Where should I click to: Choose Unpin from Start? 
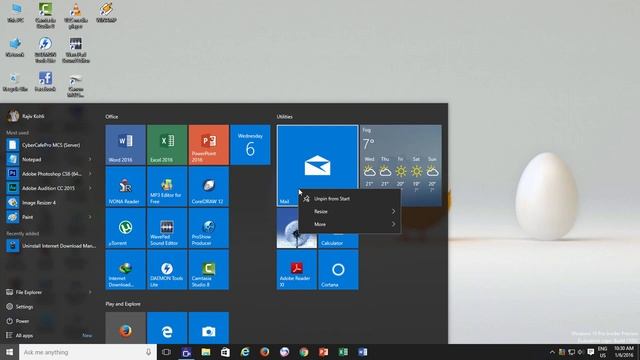click(x=350, y=199)
